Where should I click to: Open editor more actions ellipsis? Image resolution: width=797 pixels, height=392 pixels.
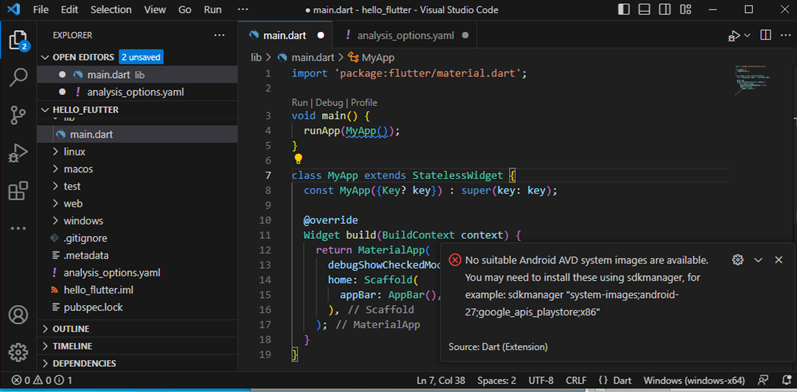click(785, 35)
